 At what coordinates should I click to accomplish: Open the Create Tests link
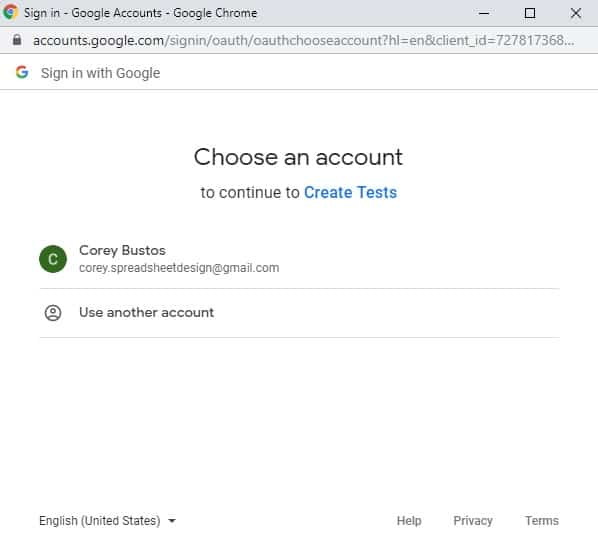click(x=350, y=193)
